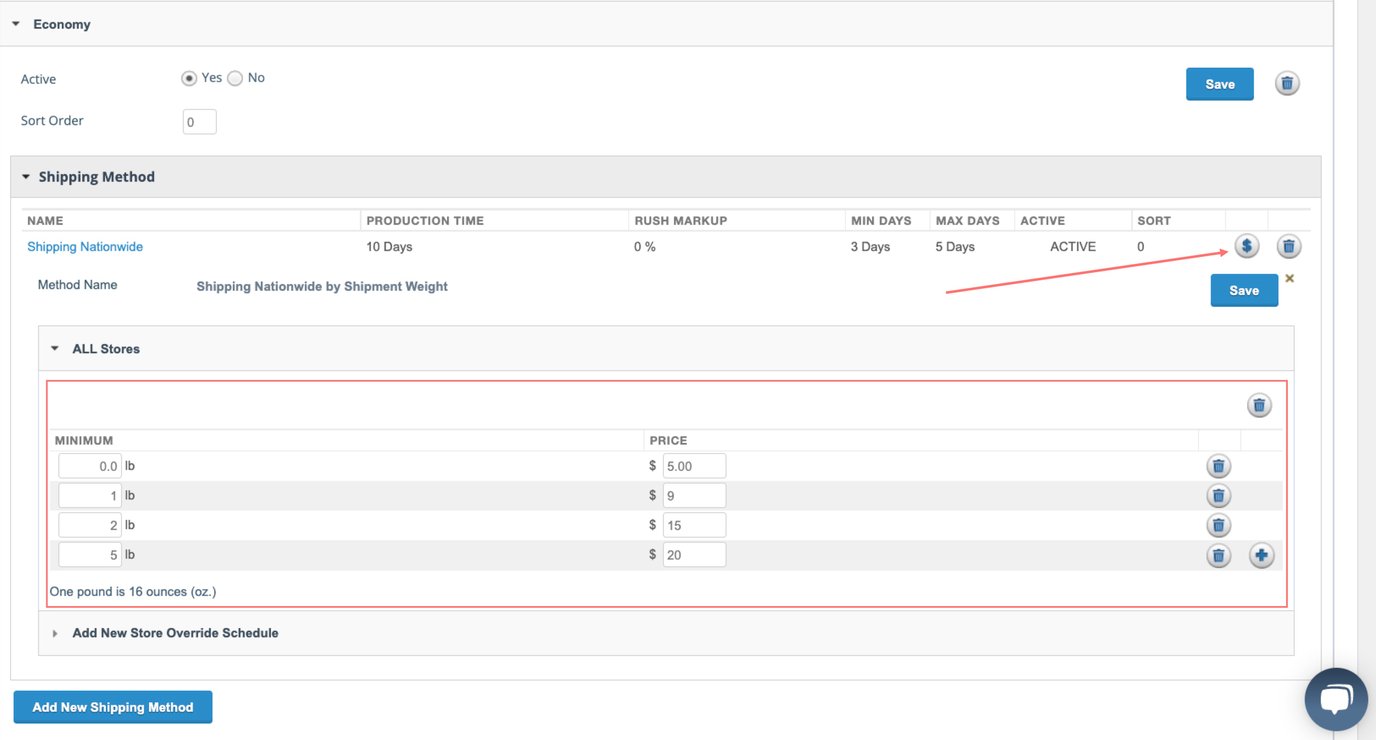Collapse the Economy section
The width and height of the screenshot is (1376, 740).
coord(16,24)
